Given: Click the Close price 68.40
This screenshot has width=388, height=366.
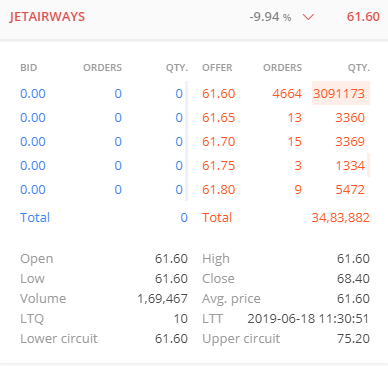Looking at the screenshot, I should [x=353, y=279].
